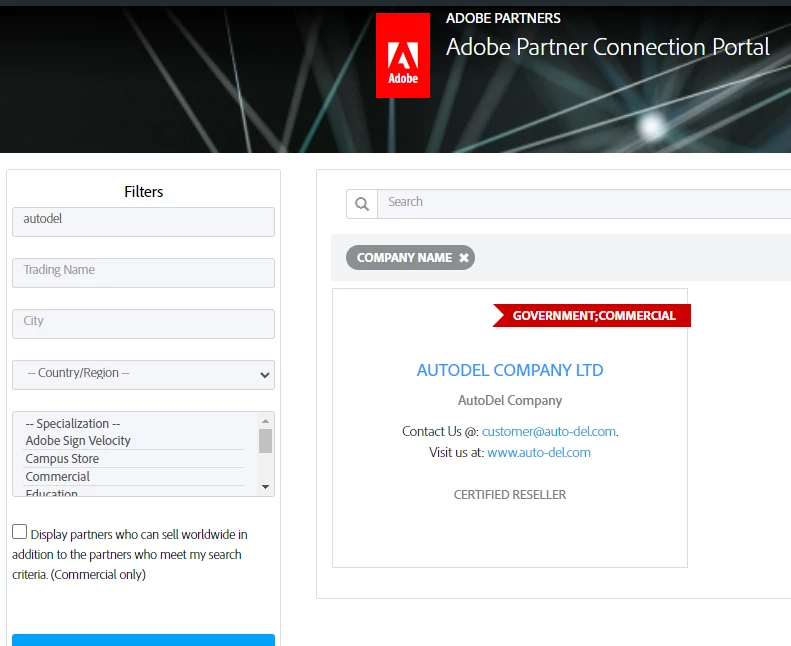Open AUTODEL COMPANY LTD partner link
Screen dimensions: 791x646
(510, 370)
